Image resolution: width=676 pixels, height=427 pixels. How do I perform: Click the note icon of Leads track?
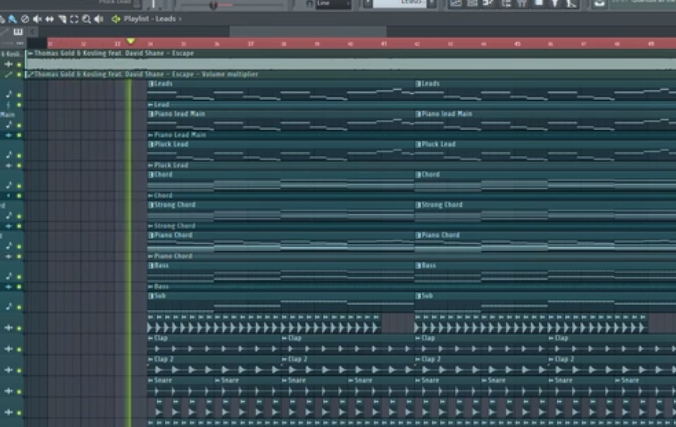9,94
